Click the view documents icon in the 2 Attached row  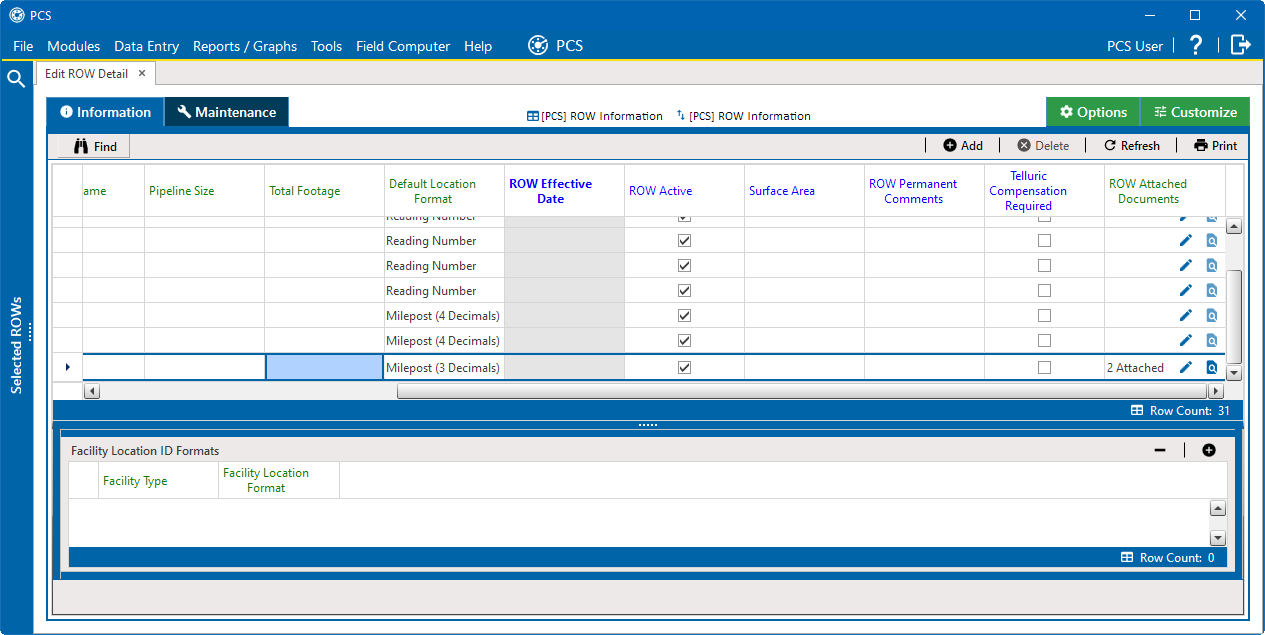pyautogui.click(x=1211, y=367)
